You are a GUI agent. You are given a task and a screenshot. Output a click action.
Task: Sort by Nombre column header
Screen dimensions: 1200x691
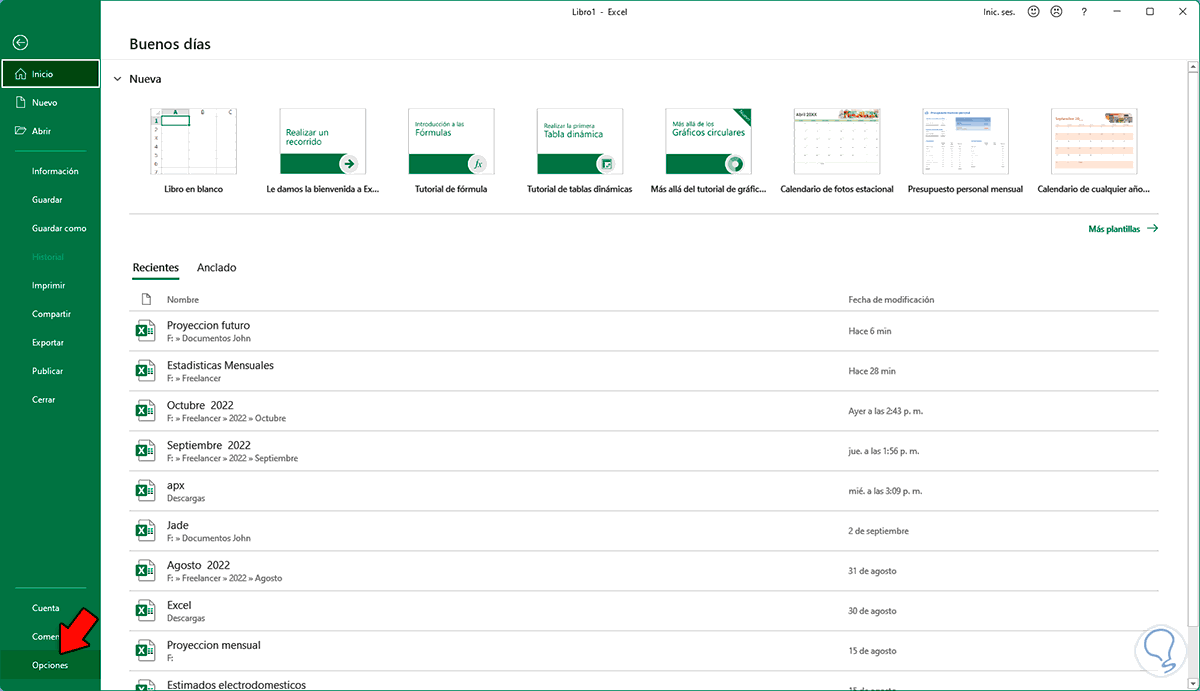coord(183,300)
